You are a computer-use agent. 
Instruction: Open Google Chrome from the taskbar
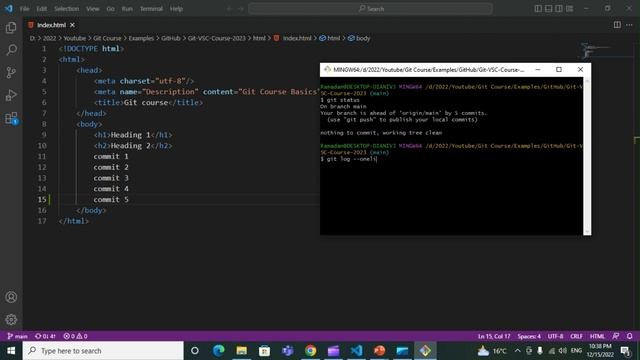(x=311, y=351)
